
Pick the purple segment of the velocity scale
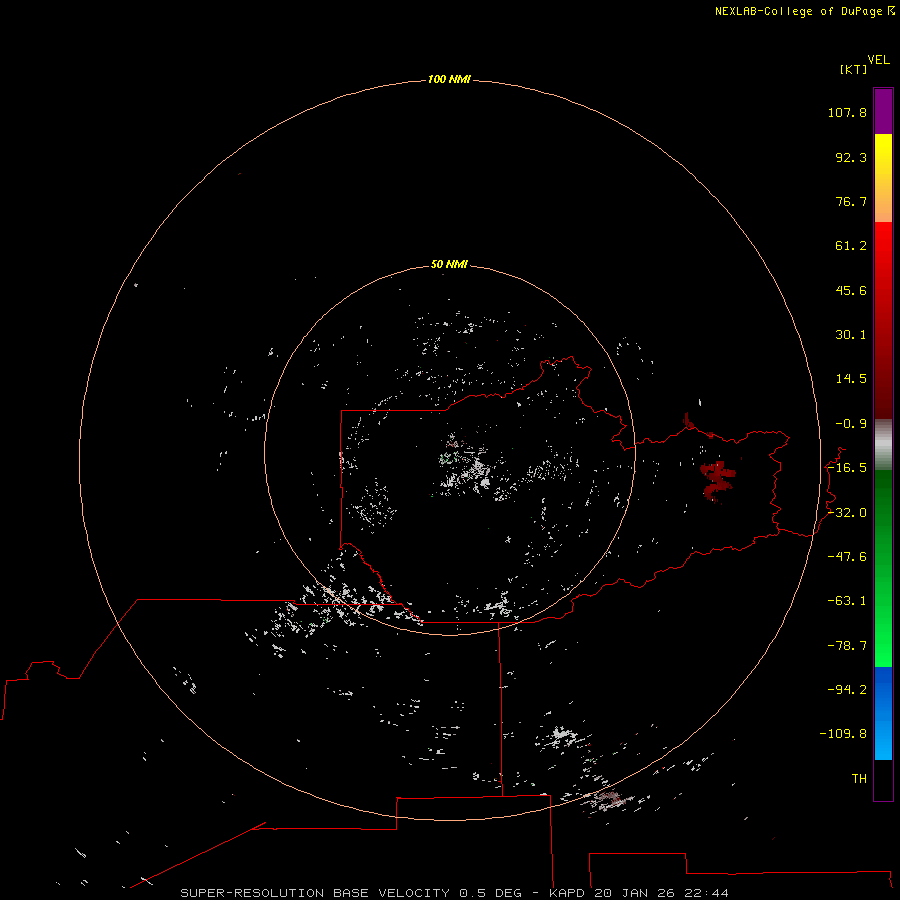click(x=883, y=111)
